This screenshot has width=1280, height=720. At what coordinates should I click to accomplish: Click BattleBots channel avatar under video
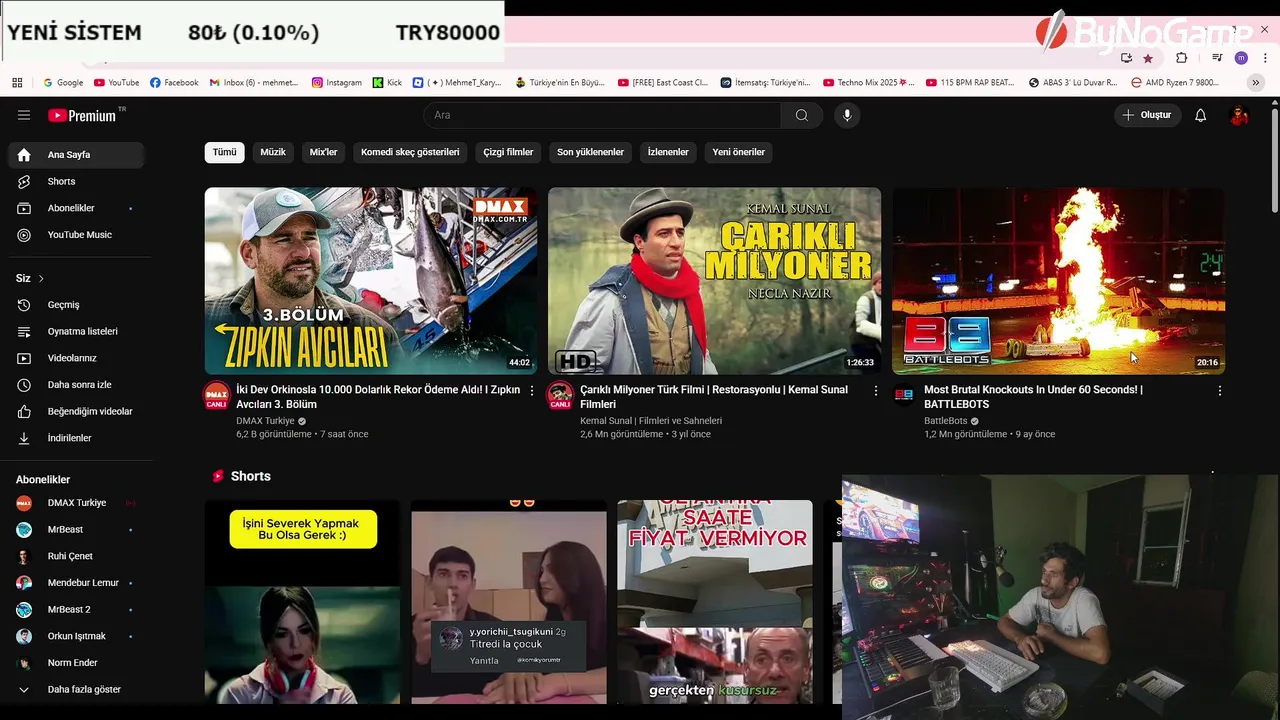[904, 395]
